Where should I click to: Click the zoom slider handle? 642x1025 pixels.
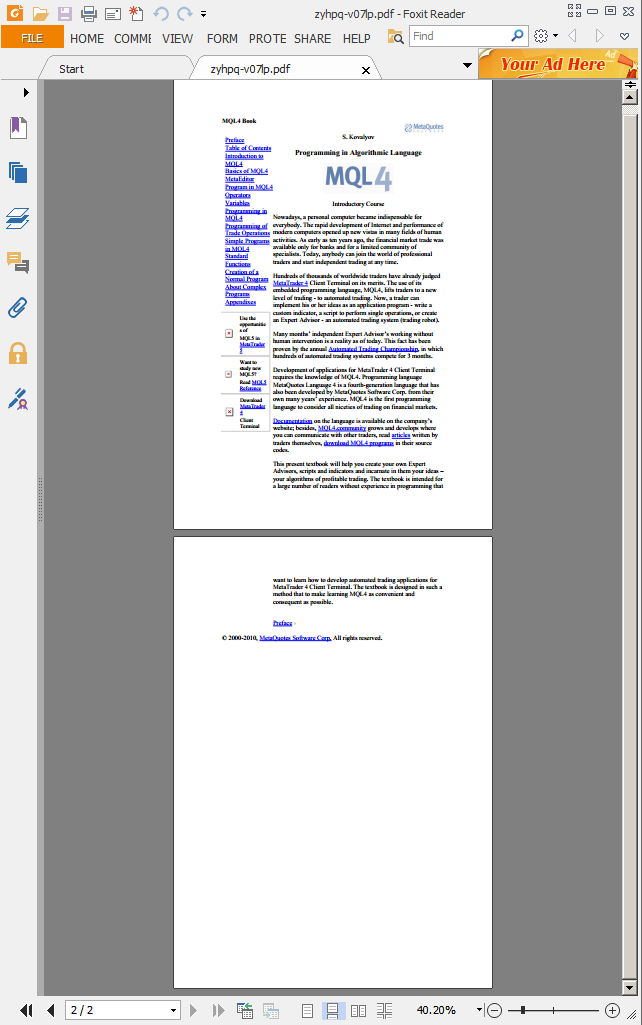pyautogui.click(x=523, y=1010)
